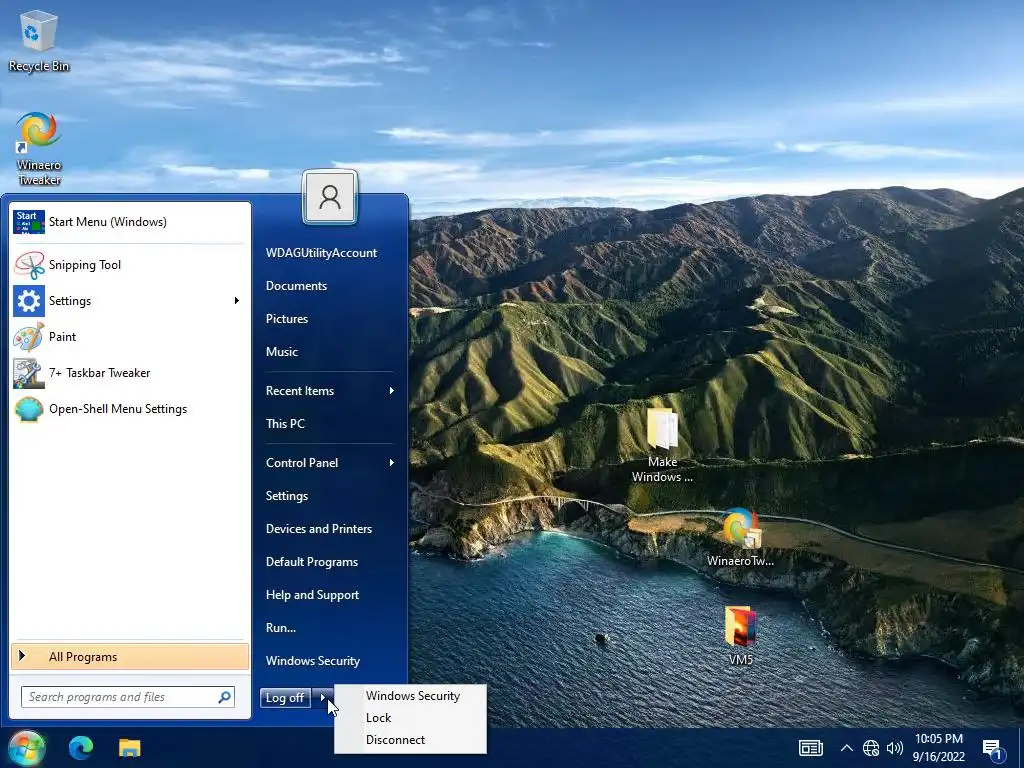The image size is (1024, 768).
Task: Expand Recent Items submenu arrow
Action: pos(392,391)
